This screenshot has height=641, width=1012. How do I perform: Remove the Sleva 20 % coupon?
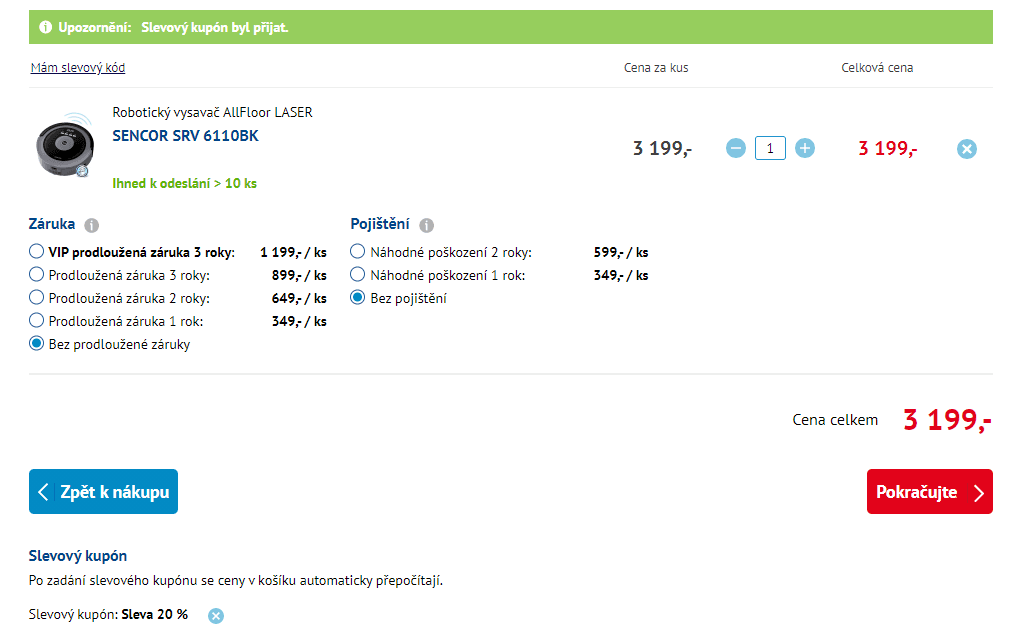click(216, 615)
